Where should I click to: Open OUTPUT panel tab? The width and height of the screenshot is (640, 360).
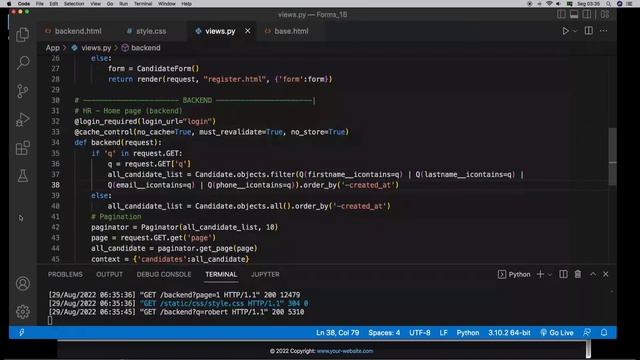tap(109, 274)
